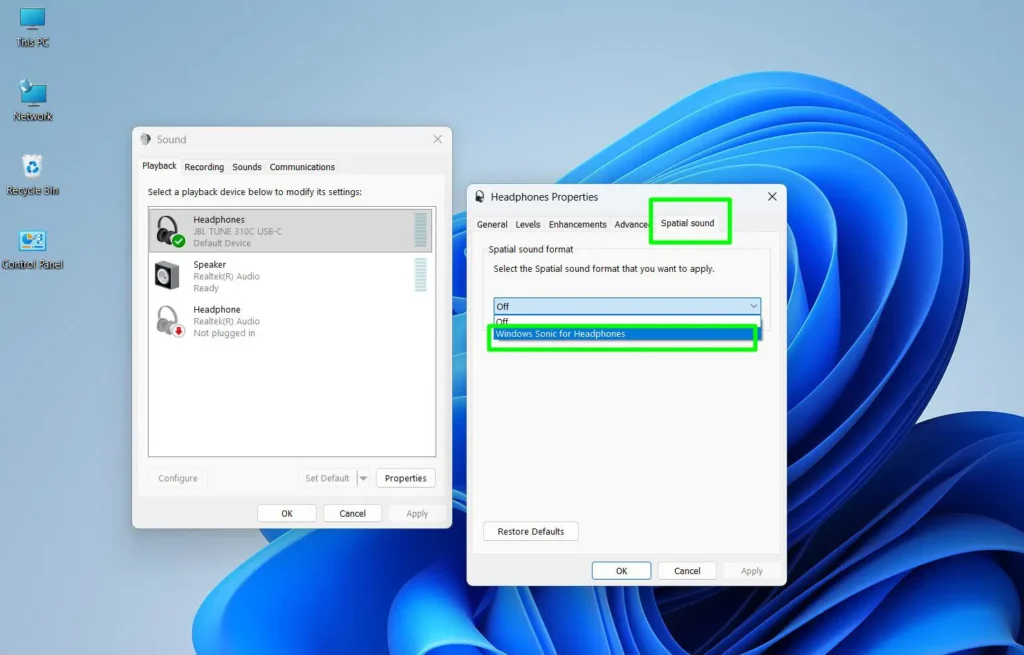
Task: Click the Restore Defaults button
Action: click(x=530, y=531)
